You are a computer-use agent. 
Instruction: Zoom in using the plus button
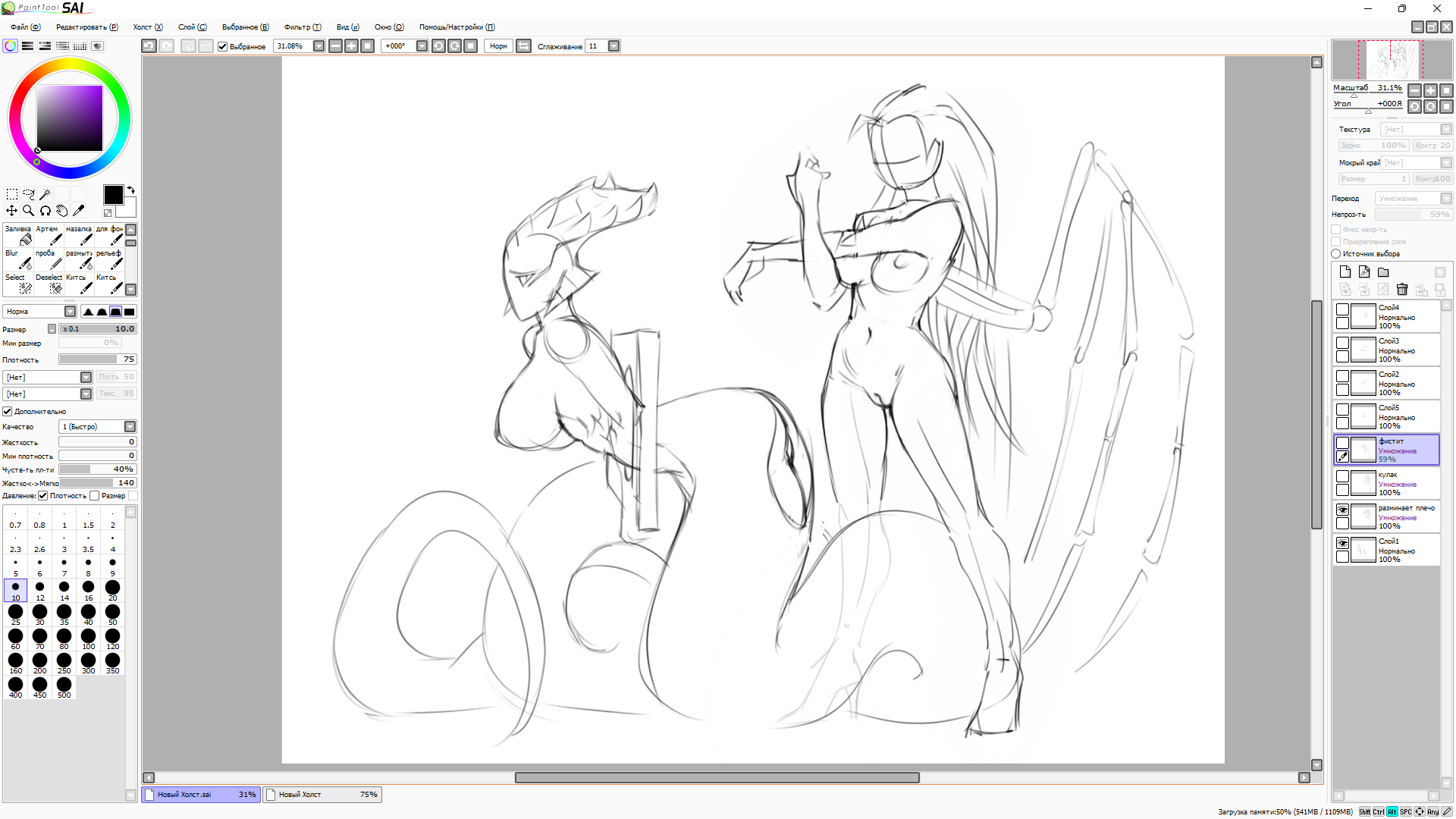[x=352, y=46]
